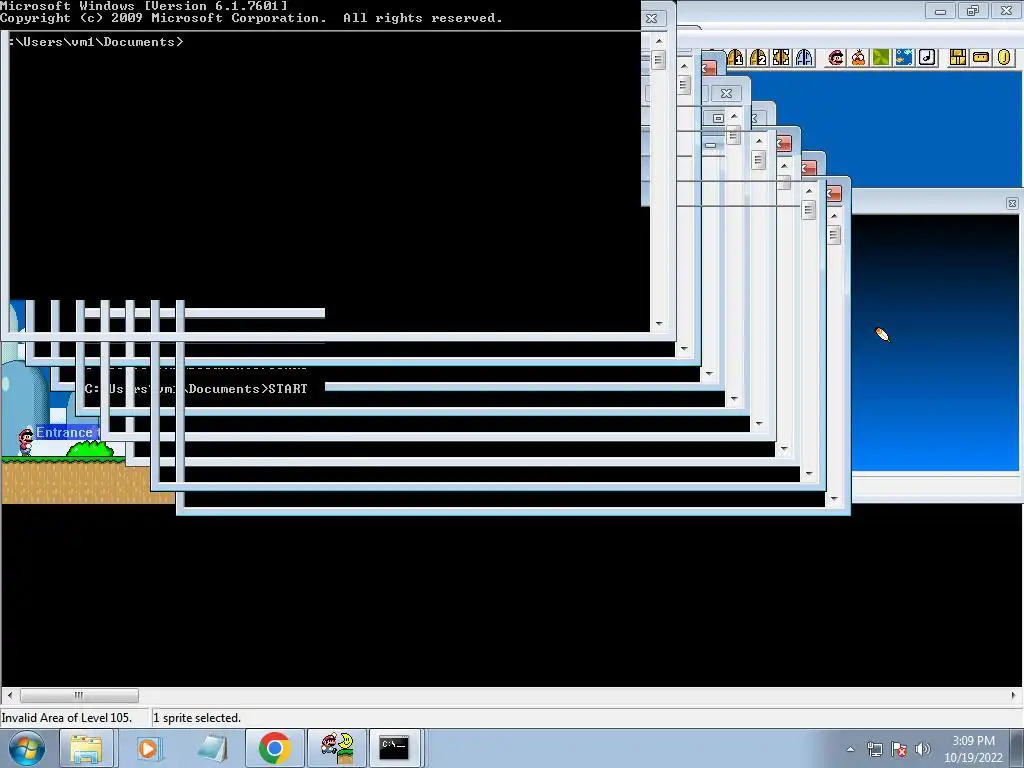Viewport: 1024px width, 768px height.
Task: Click the frontmost command prompt scrollbar thumb
Action: point(658,60)
